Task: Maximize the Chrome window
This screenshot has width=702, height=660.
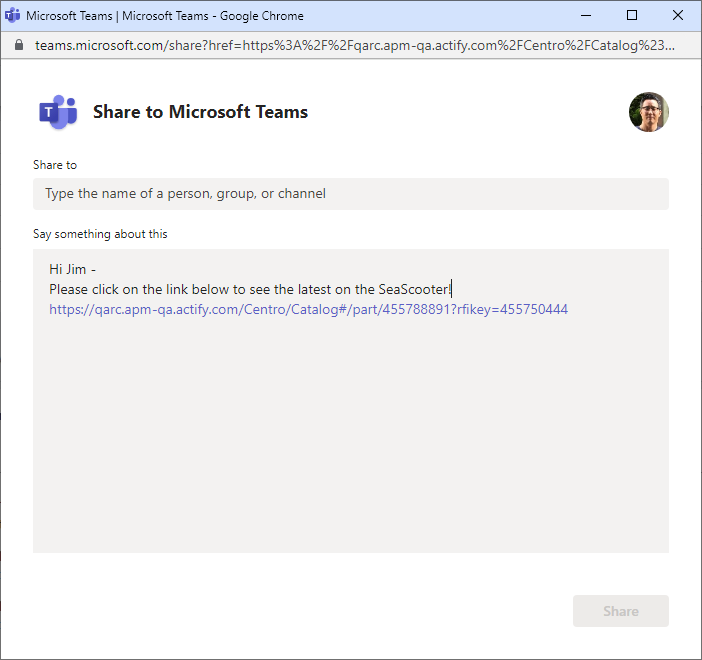Action: pos(632,16)
